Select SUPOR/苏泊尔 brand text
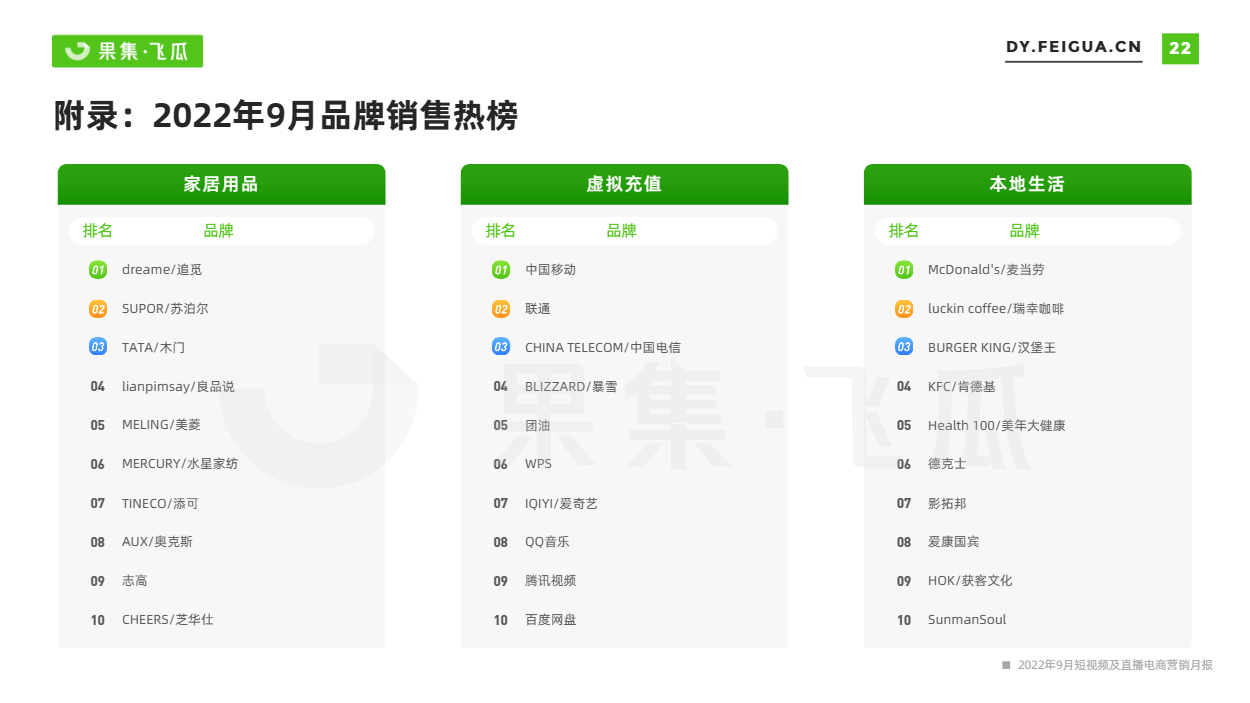 pyautogui.click(x=165, y=309)
